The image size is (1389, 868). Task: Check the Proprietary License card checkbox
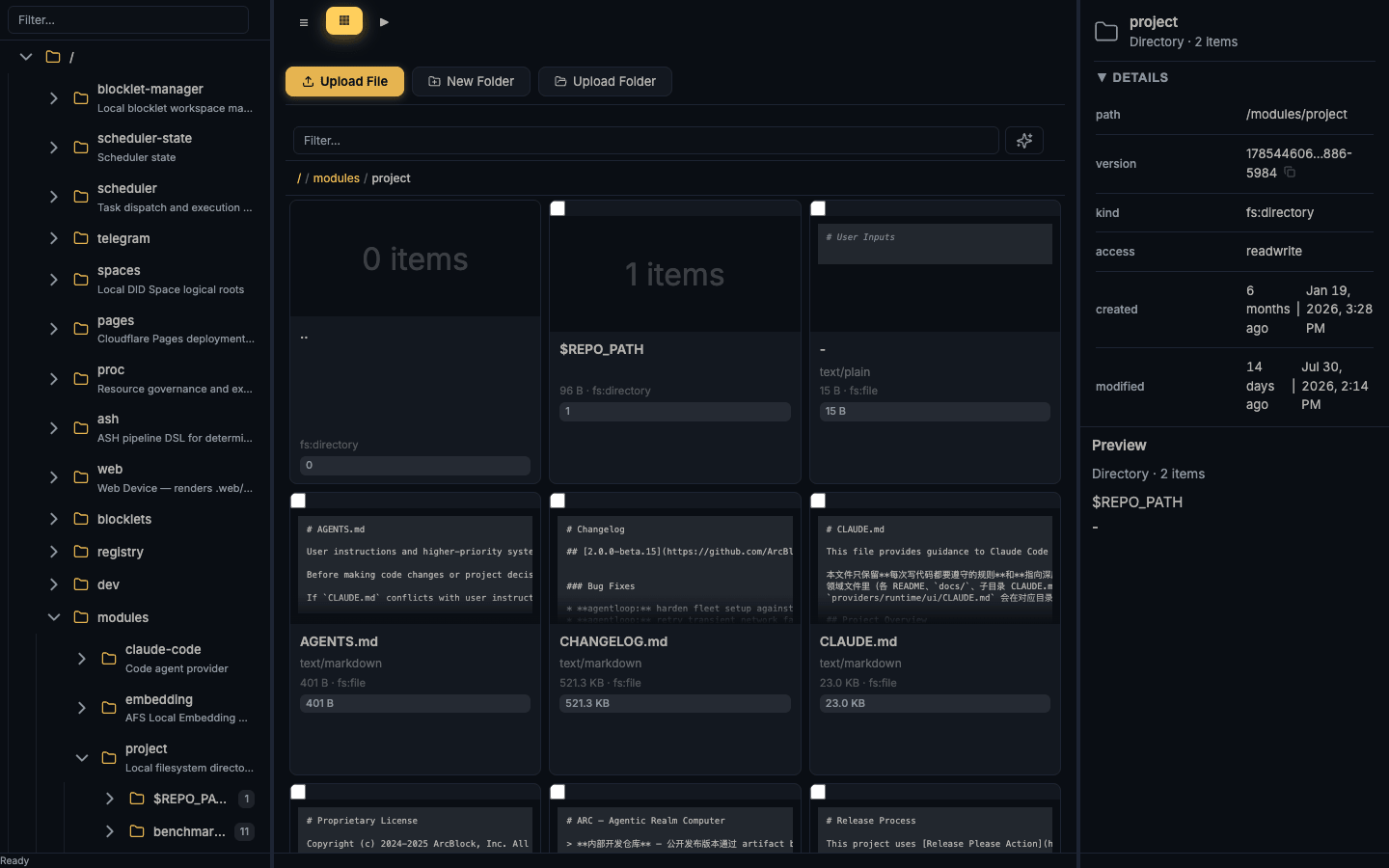[x=298, y=792]
